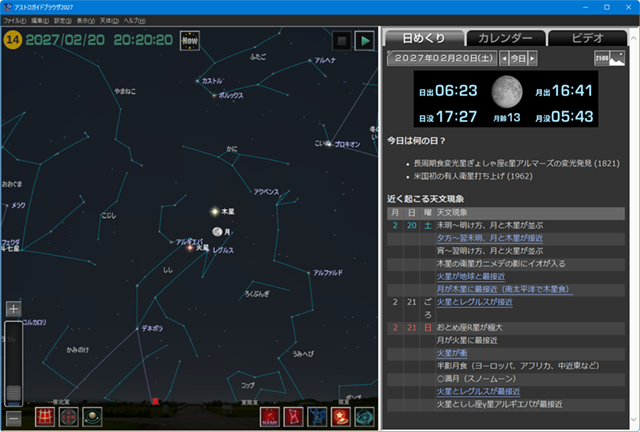The height and width of the screenshot is (432, 640).
Task: Click the date and time display 2027/02/20
Action: (99, 40)
